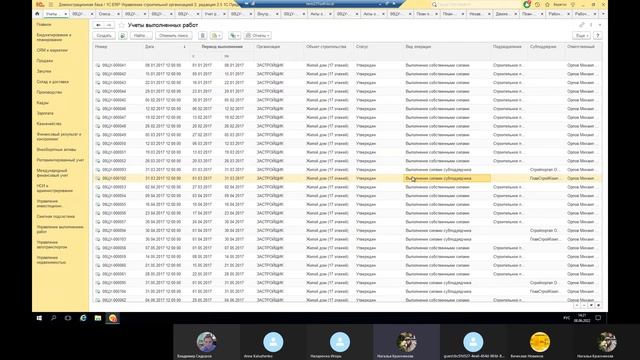The image size is (640, 360).
Task: Launch Internet Explorer from the taskbar
Action: (83, 318)
